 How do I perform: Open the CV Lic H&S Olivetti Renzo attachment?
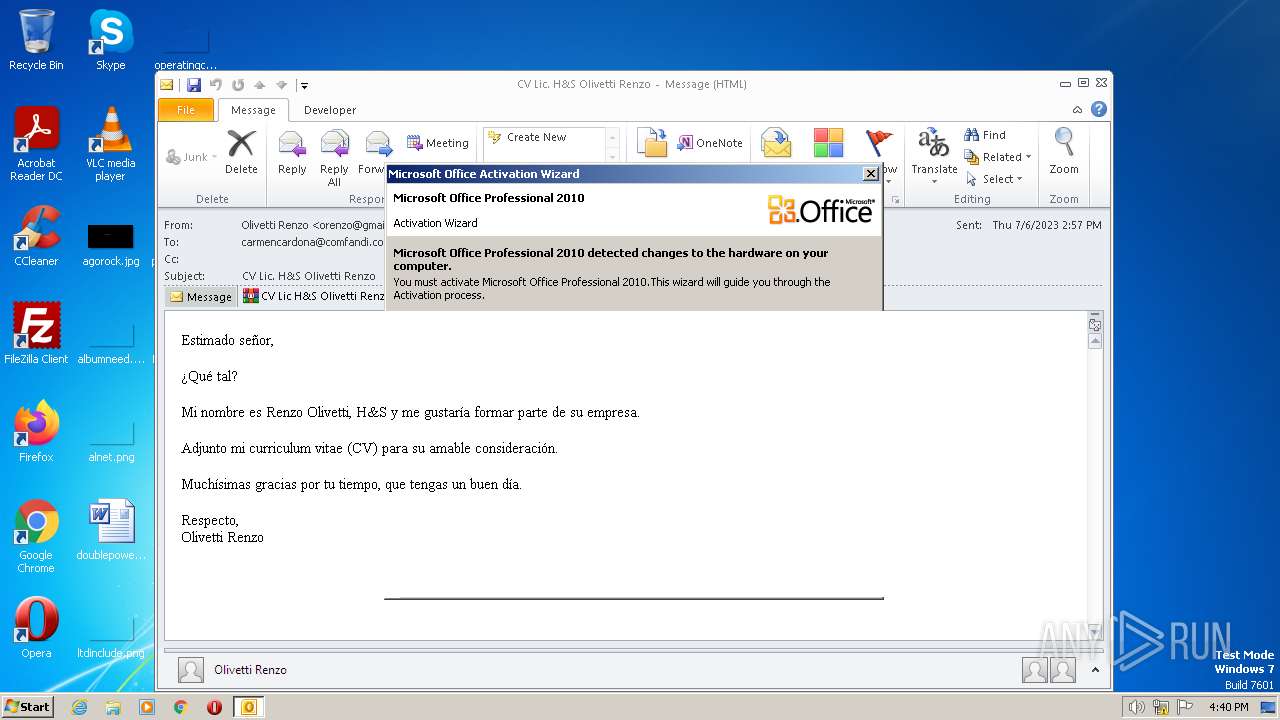point(314,296)
